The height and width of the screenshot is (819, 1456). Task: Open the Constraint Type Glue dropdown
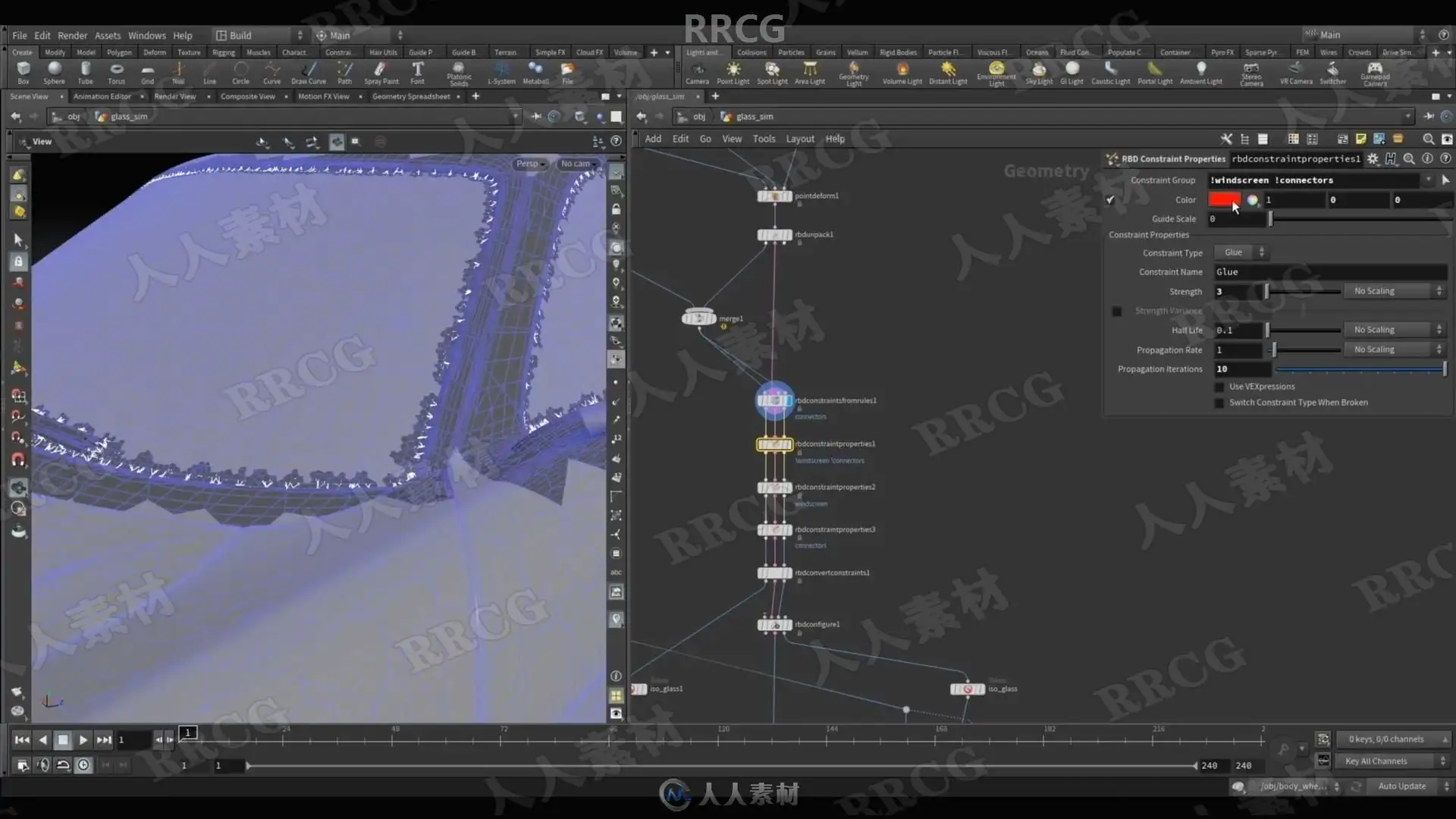click(x=1241, y=253)
